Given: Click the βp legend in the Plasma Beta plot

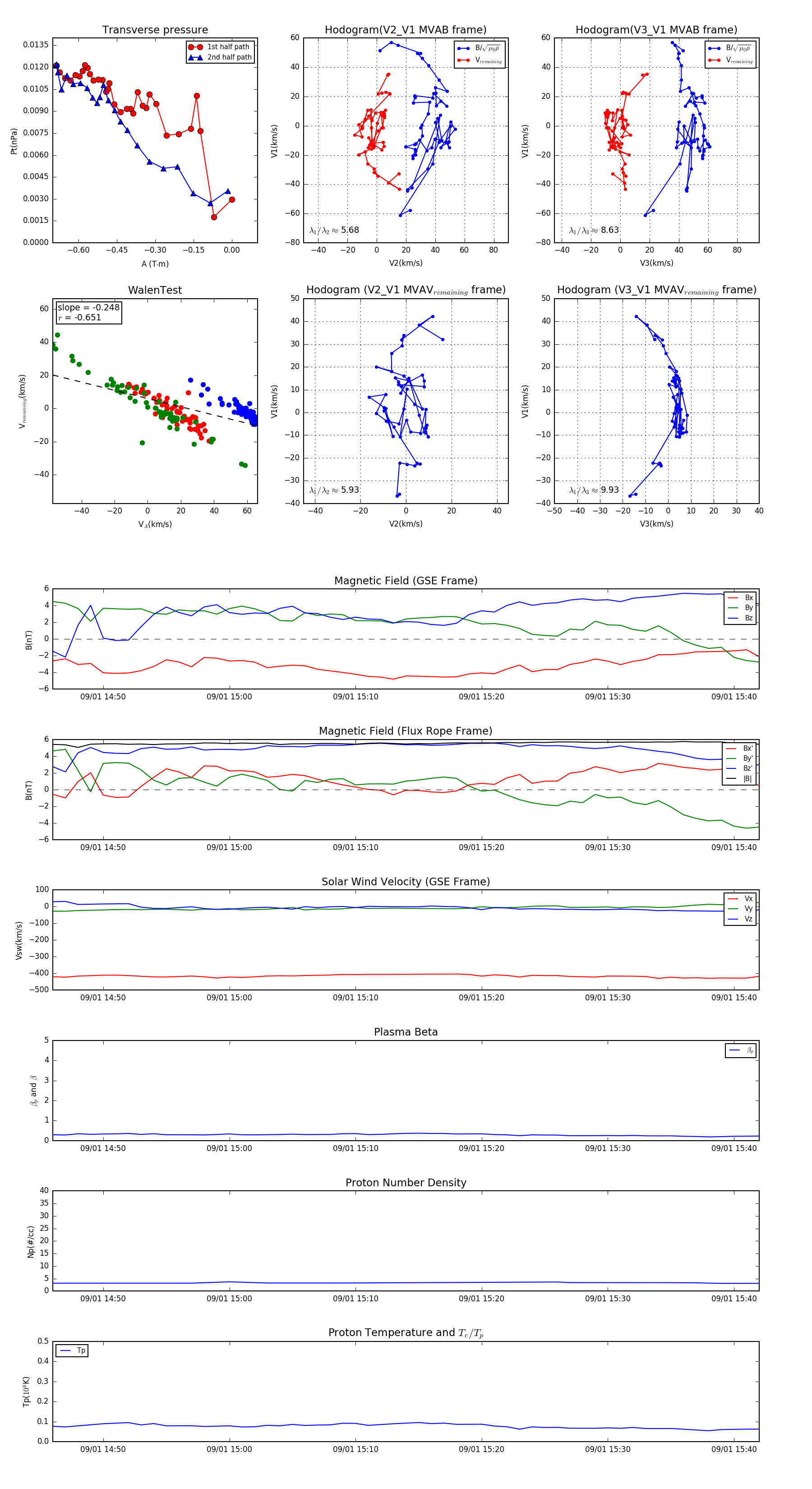Looking at the screenshot, I should (741, 1050).
